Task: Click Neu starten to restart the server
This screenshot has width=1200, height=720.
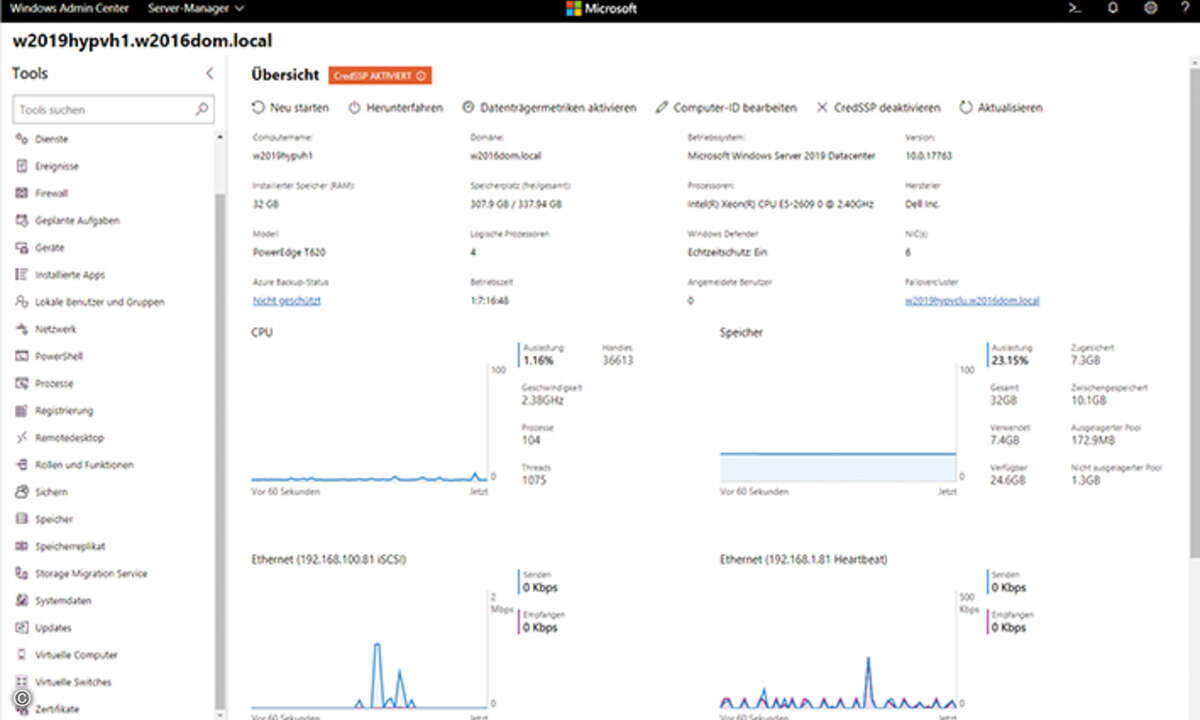Action: click(290, 108)
